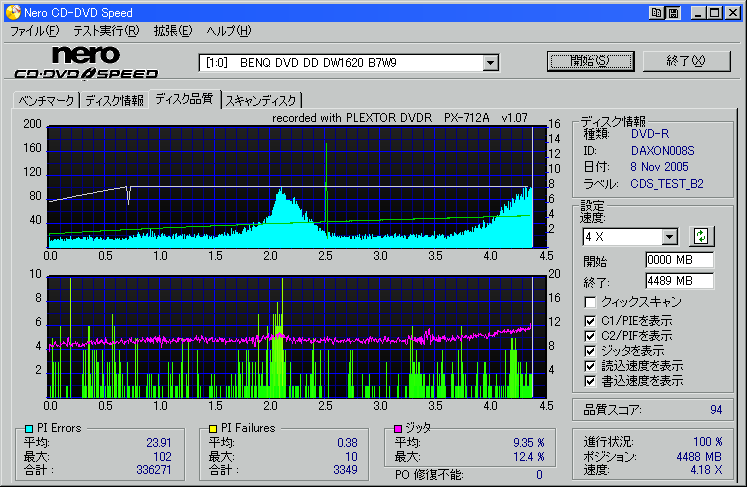Viewport: 747px width, 487px height.
Task: Expand the 4 X speed dropdown
Action: [x=670, y=237]
